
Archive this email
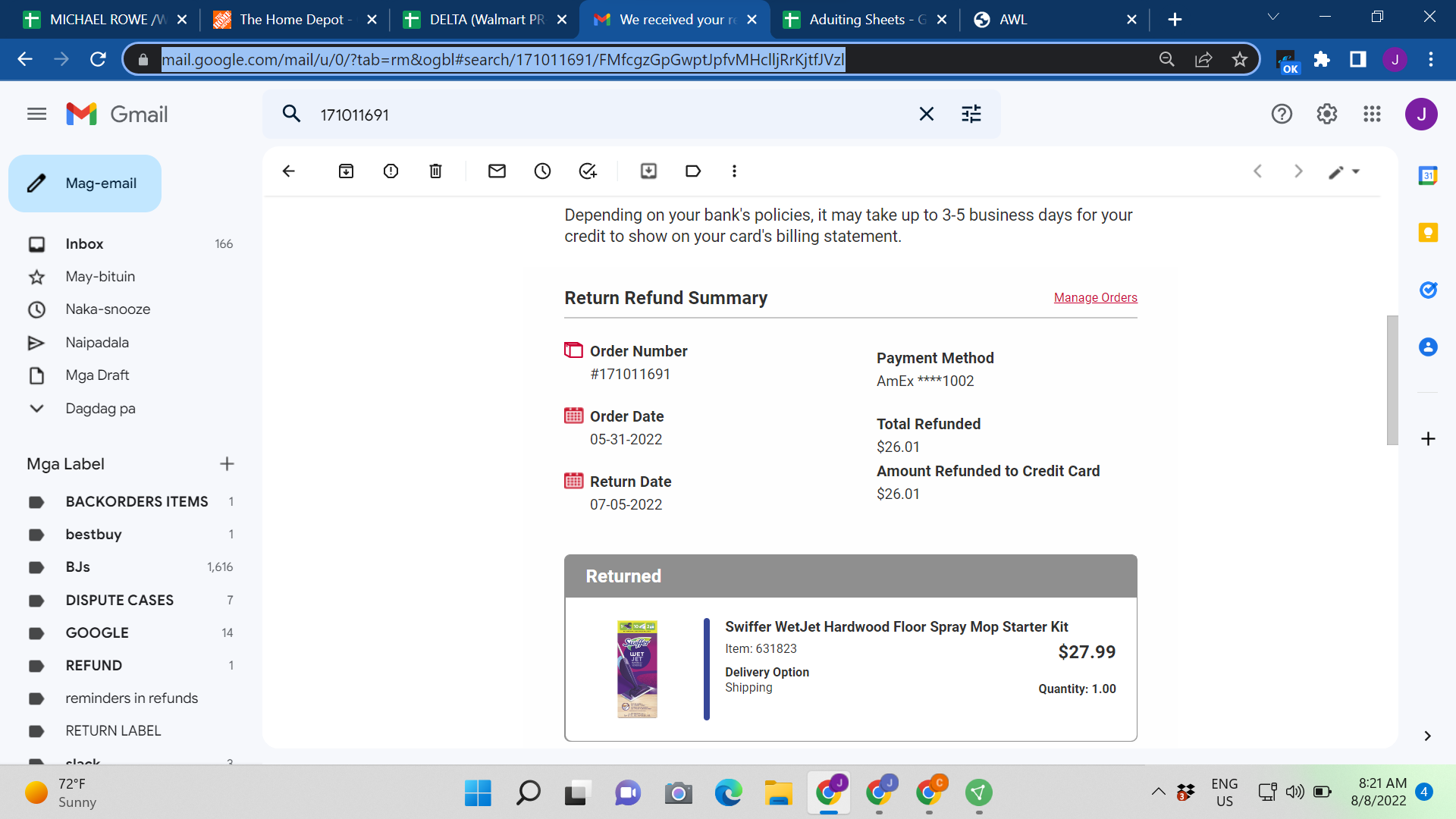346,171
